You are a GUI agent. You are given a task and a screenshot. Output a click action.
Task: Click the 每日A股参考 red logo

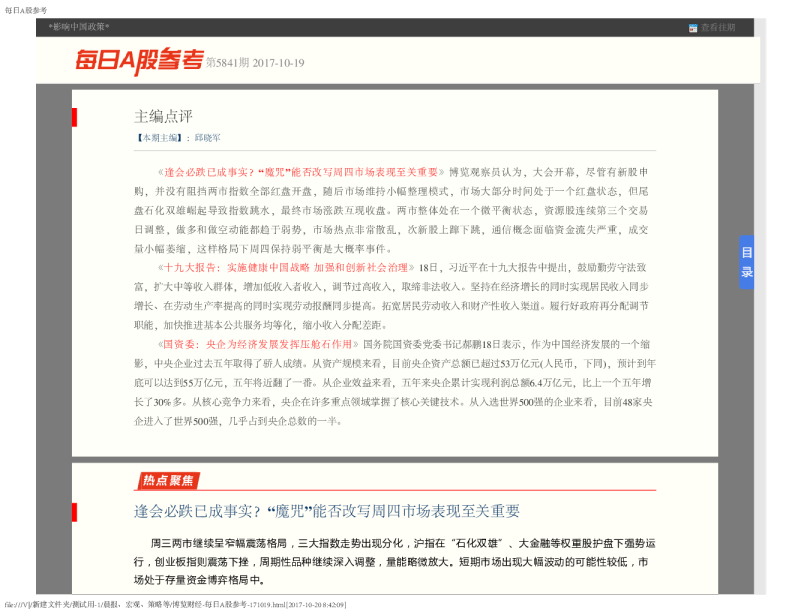[x=139, y=62]
